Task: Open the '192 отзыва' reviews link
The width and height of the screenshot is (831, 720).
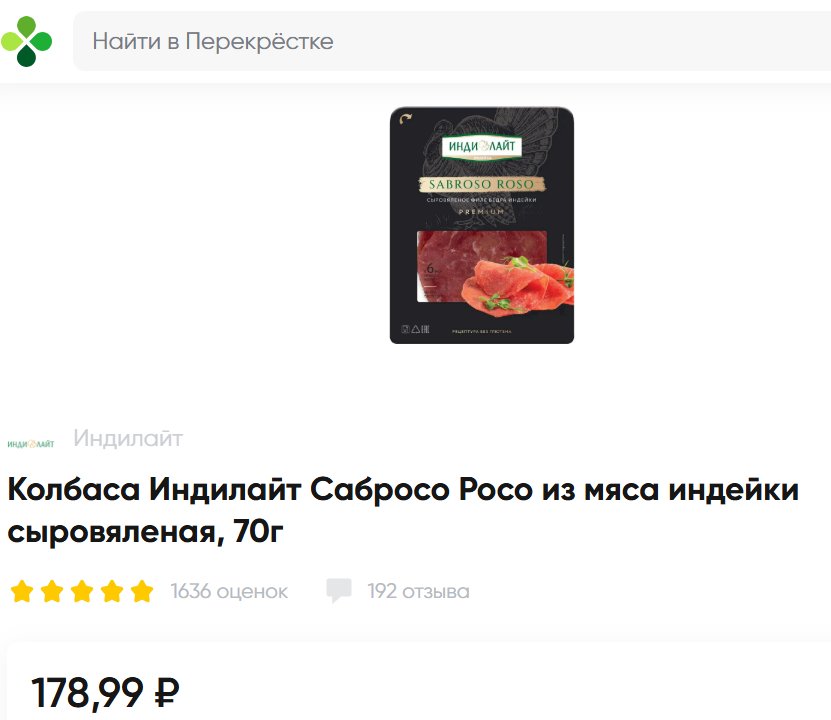Action: pos(419,591)
